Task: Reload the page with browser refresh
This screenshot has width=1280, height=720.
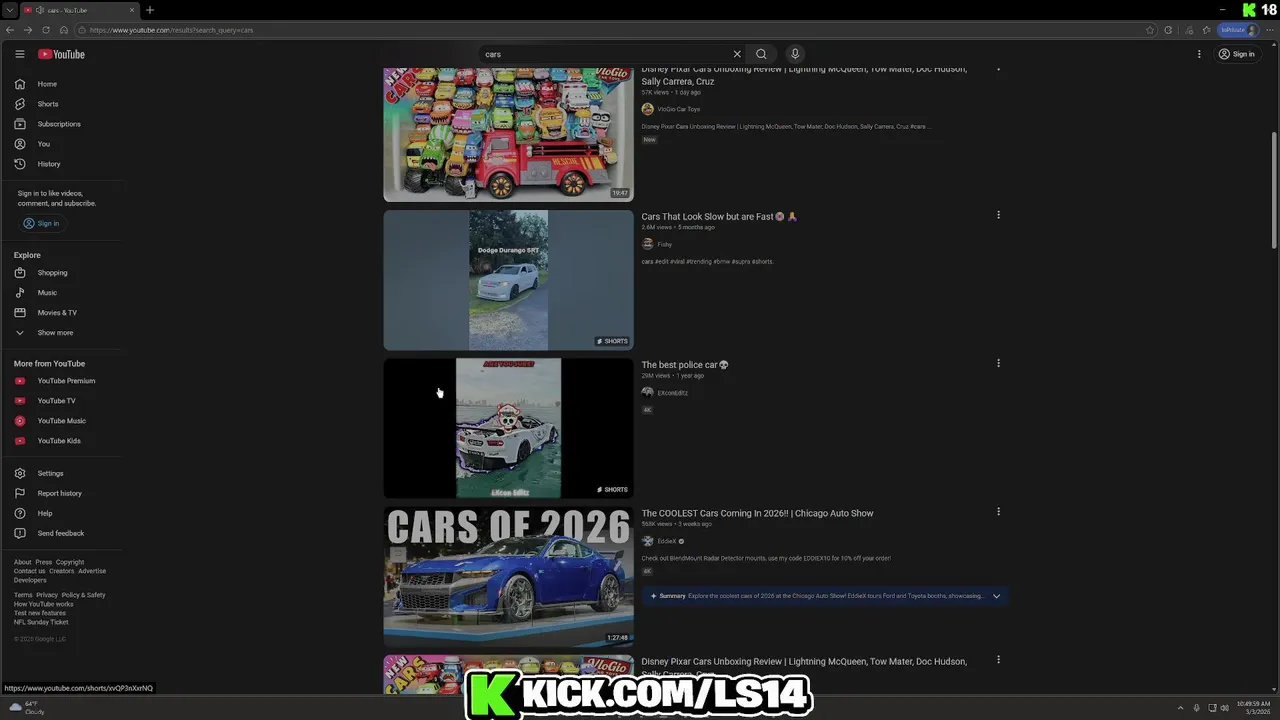Action: [46, 30]
